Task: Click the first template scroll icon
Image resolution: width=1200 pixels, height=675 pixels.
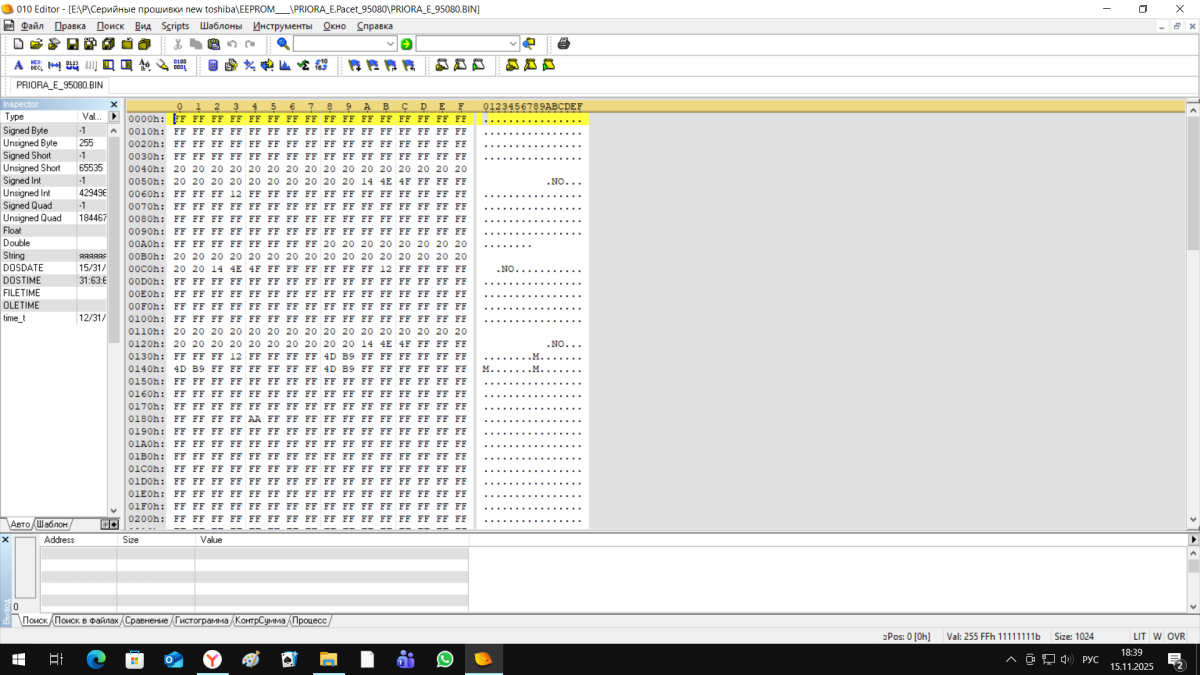Action: coord(512,65)
